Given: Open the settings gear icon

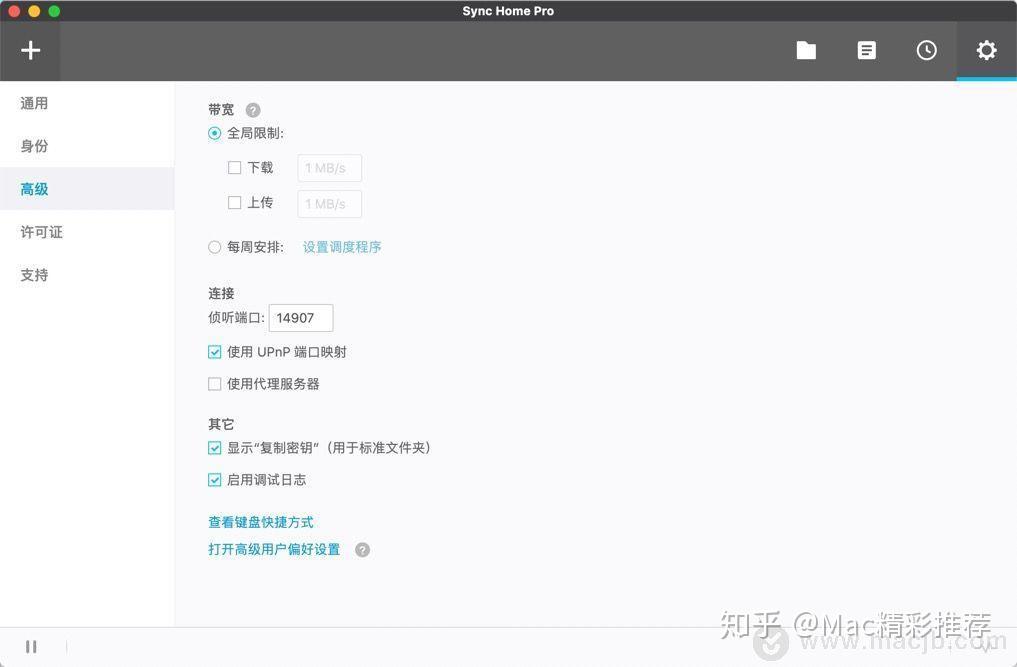Looking at the screenshot, I should (x=987, y=51).
